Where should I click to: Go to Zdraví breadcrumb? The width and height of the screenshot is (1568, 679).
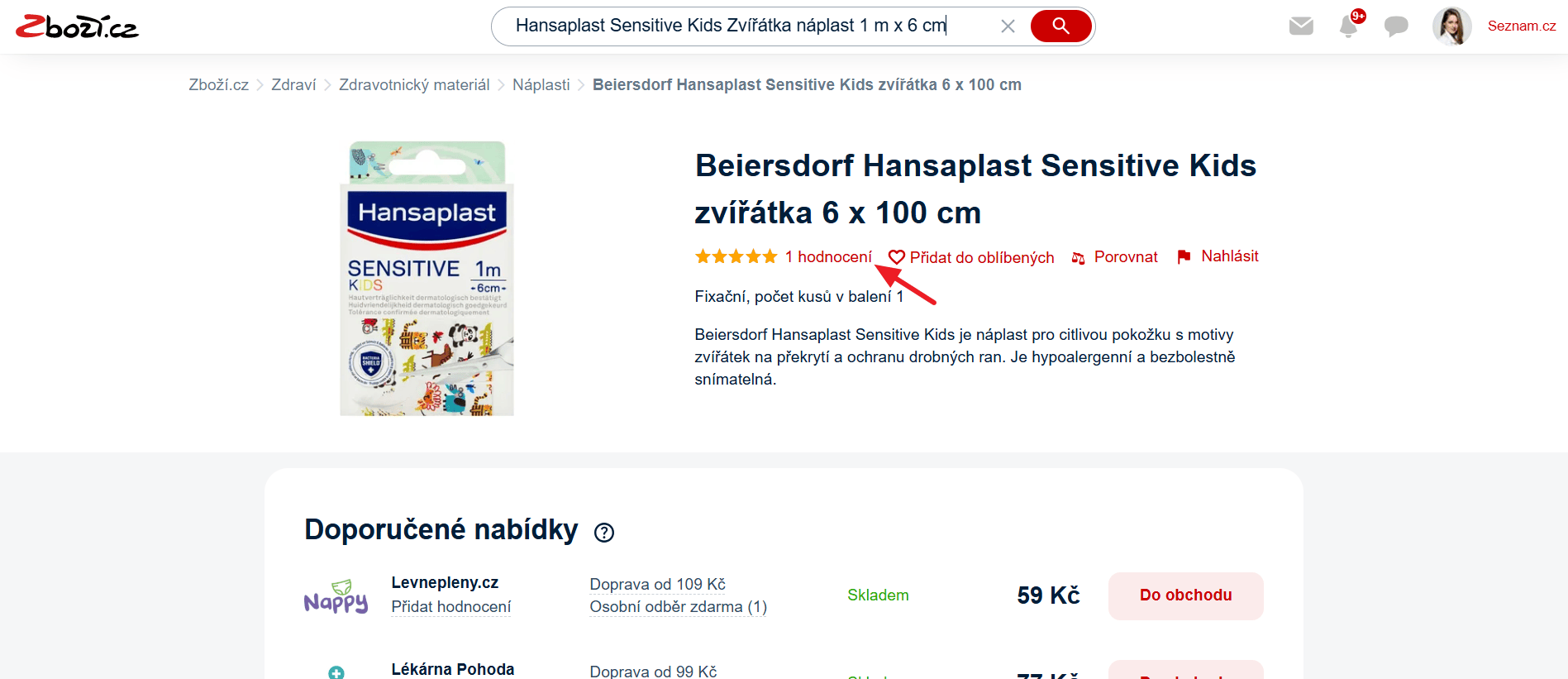[293, 85]
